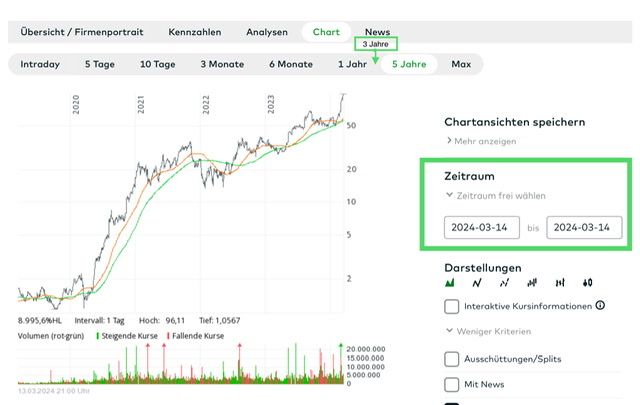Check the Mit News option
This screenshot has height=405, width=640.
452,384
